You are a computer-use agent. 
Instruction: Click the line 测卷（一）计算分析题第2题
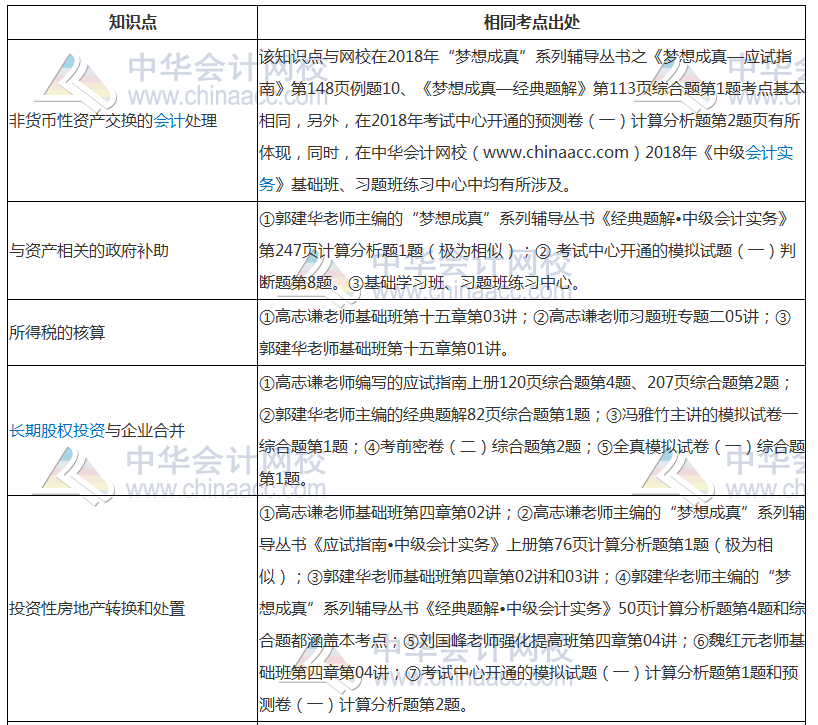pos(364,705)
